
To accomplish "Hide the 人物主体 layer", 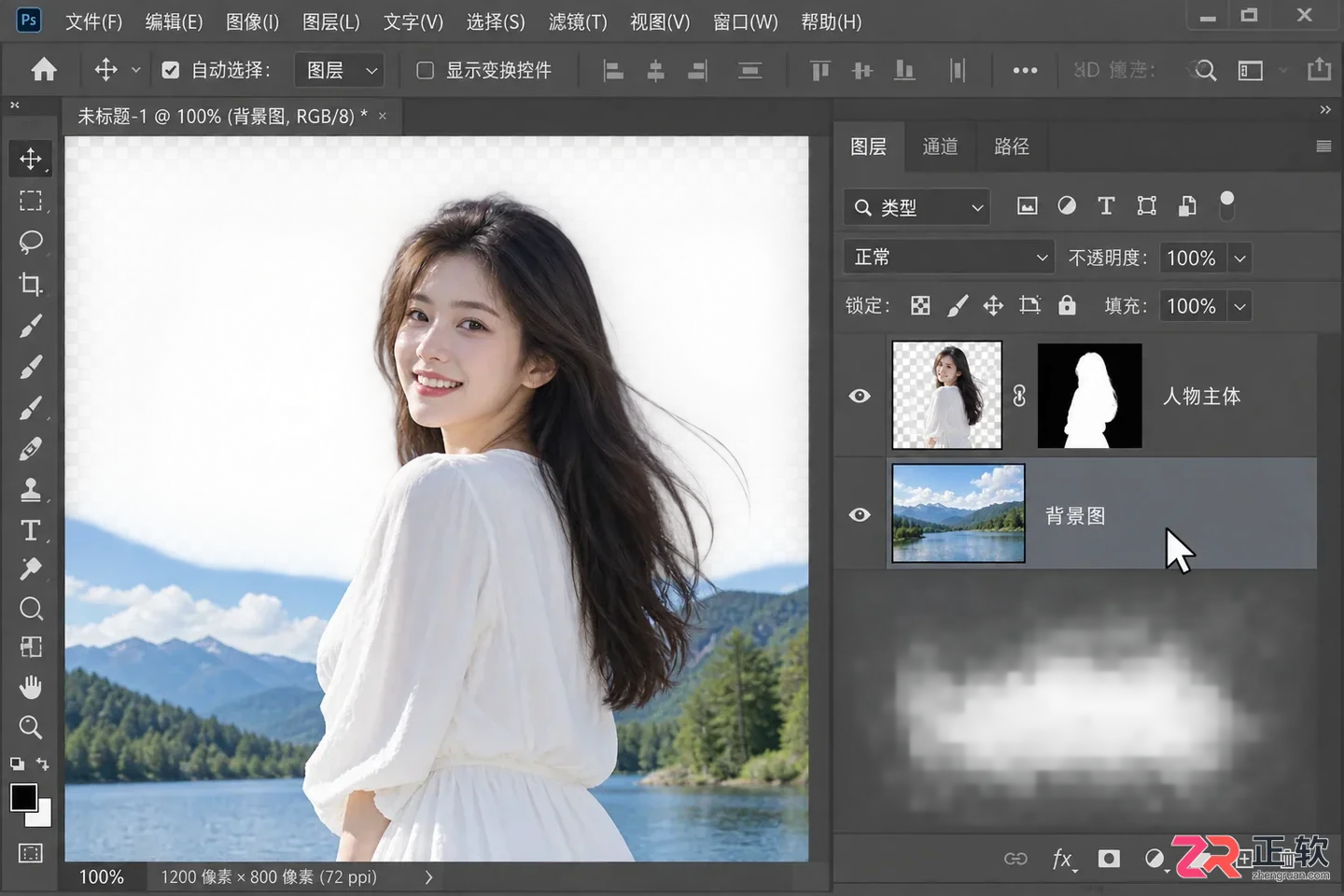I will 860,396.
